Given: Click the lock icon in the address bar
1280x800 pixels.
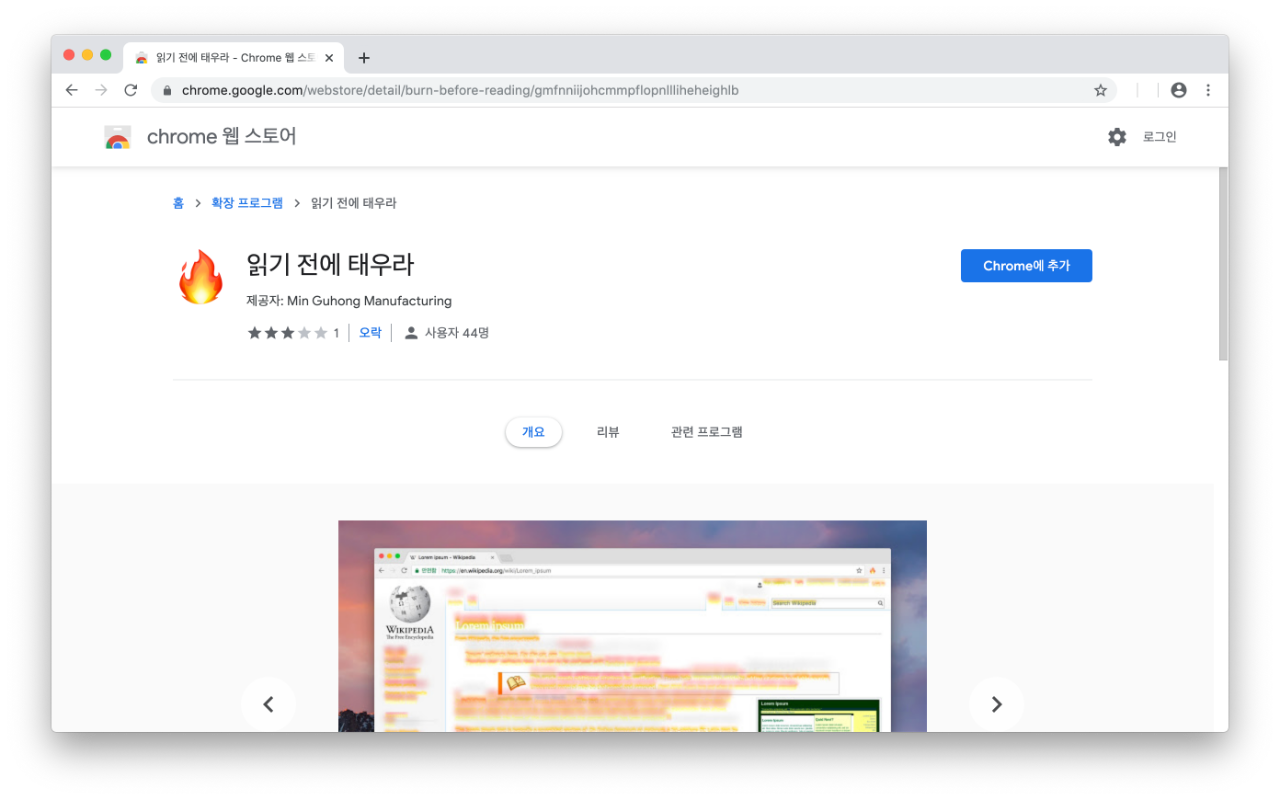Looking at the screenshot, I should click(x=167, y=90).
